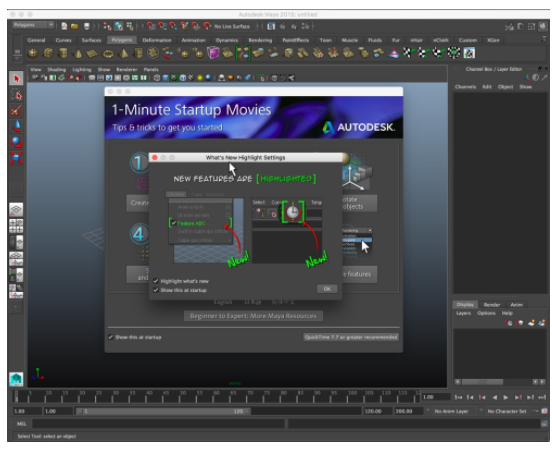Activate the Paint Selection tool
552x451 pixels.
(x=16, y=111)
